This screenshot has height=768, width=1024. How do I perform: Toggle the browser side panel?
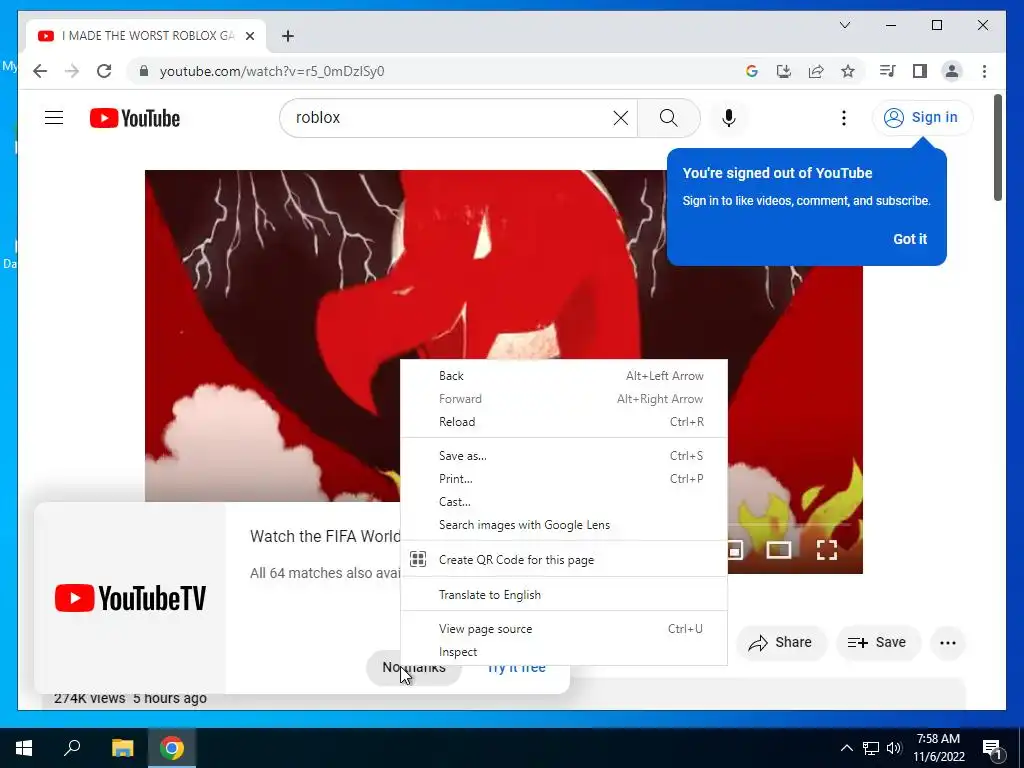920,71
